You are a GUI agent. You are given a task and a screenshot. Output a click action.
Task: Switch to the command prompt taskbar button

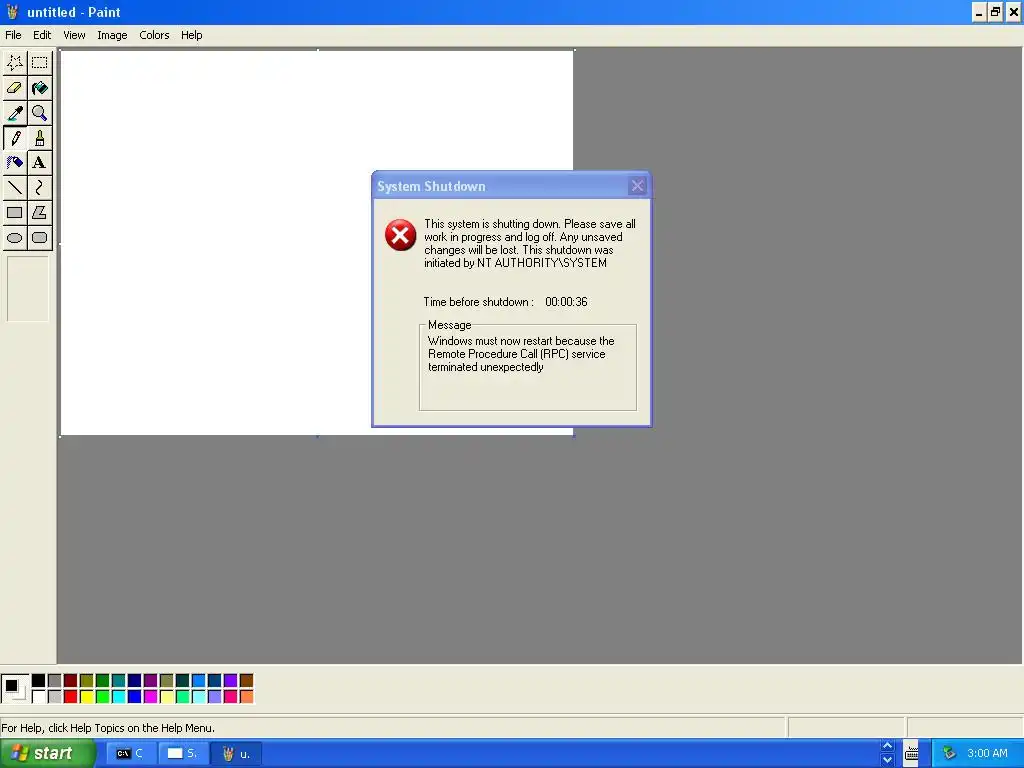coord(130,754)
